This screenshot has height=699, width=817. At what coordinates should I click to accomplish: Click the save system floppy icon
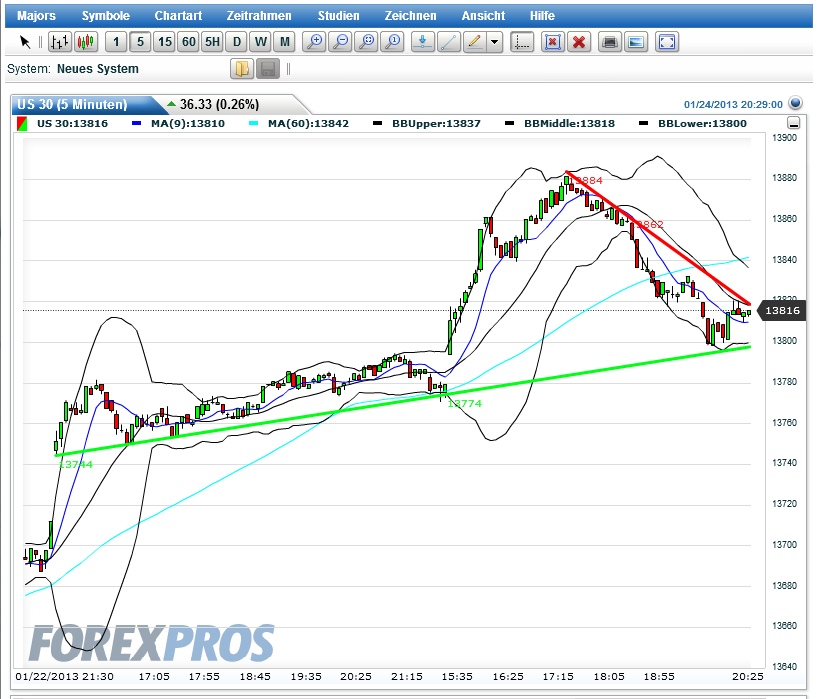(268, 69)
